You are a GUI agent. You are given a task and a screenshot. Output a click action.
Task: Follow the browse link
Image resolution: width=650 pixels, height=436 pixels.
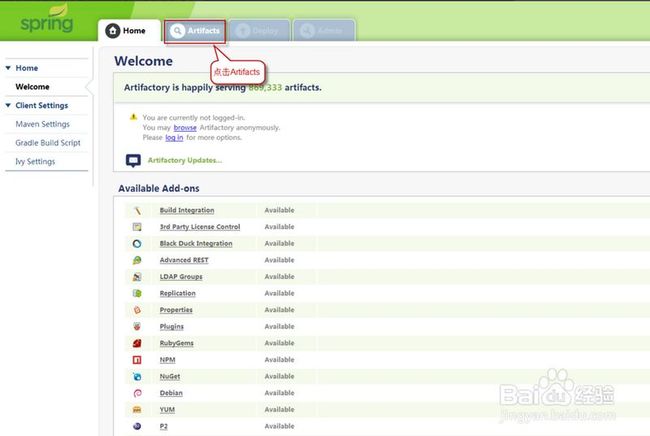click(185, 128)
